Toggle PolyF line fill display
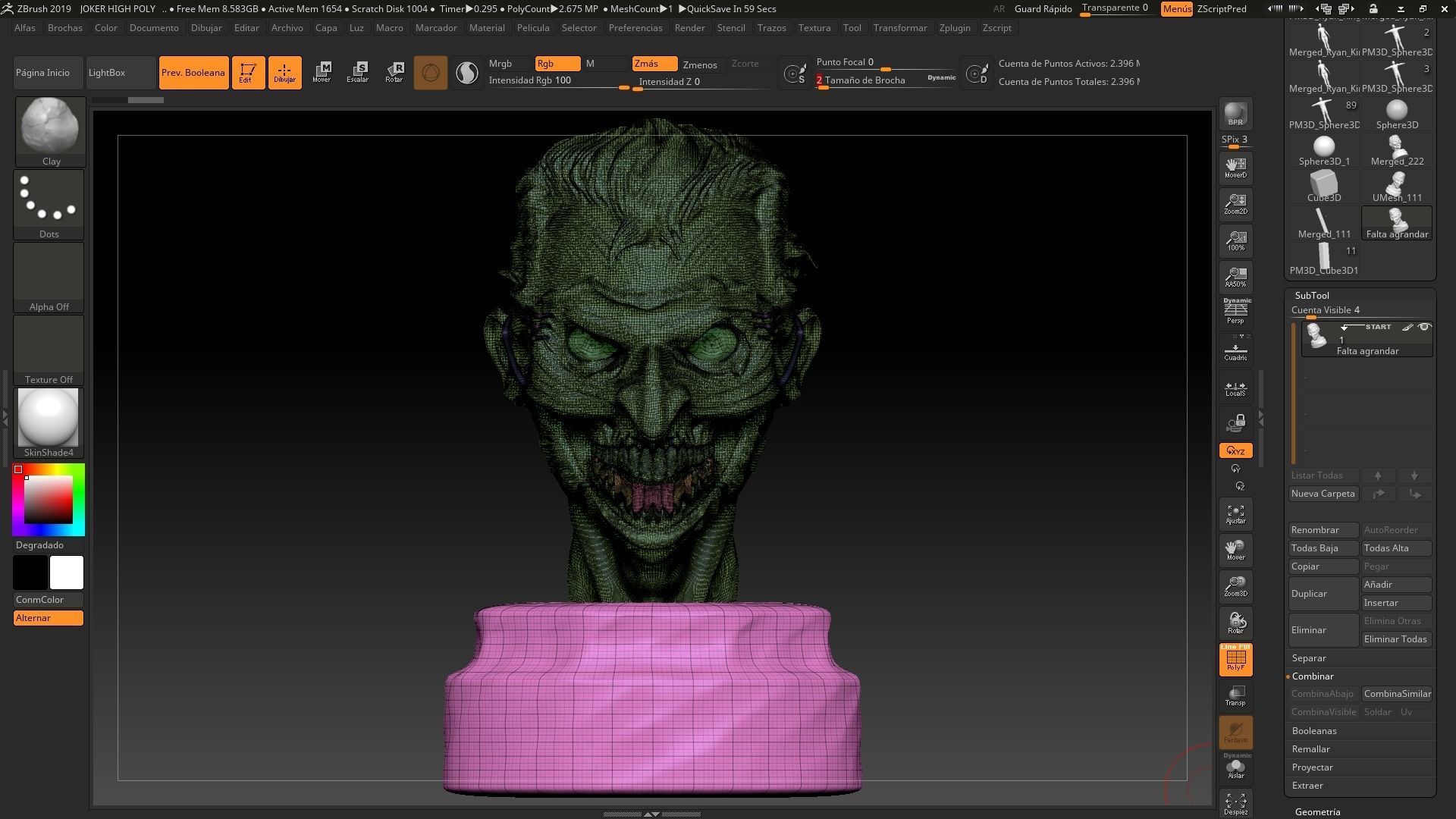 click(x=1235, y=660)
